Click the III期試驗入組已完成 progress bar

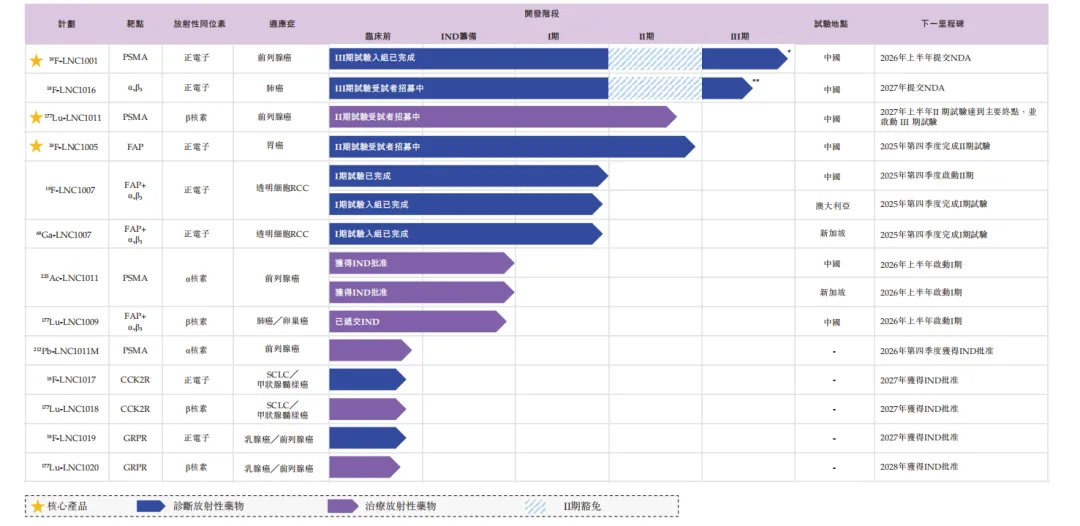pos(468,59)
